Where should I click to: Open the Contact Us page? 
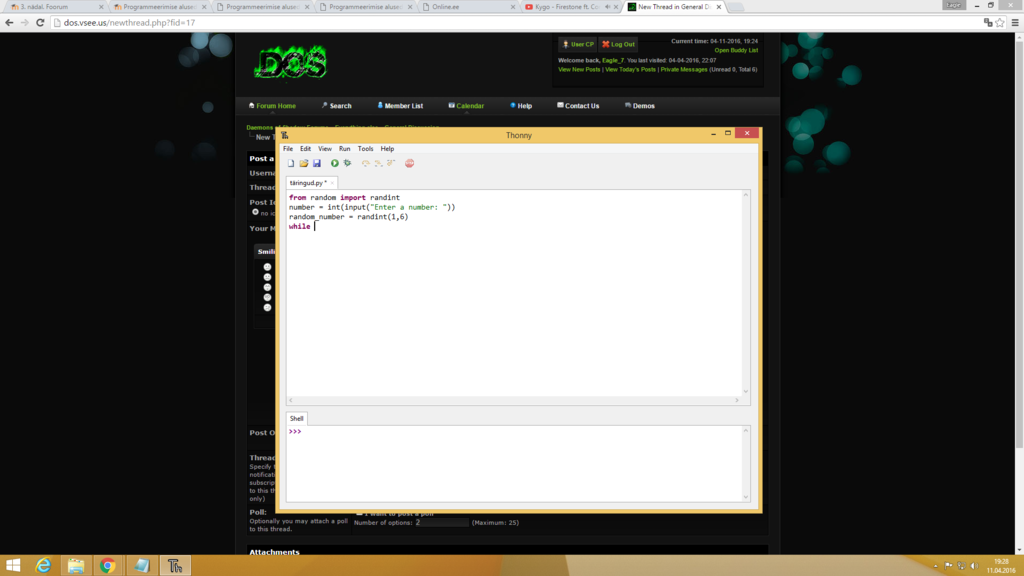pyautogui.click(x=578, y=106)
